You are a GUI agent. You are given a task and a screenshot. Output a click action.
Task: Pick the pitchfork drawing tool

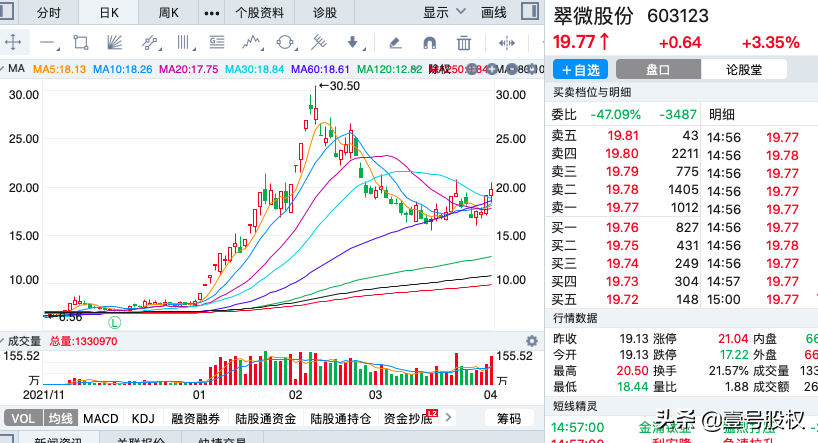coord(319,42)
